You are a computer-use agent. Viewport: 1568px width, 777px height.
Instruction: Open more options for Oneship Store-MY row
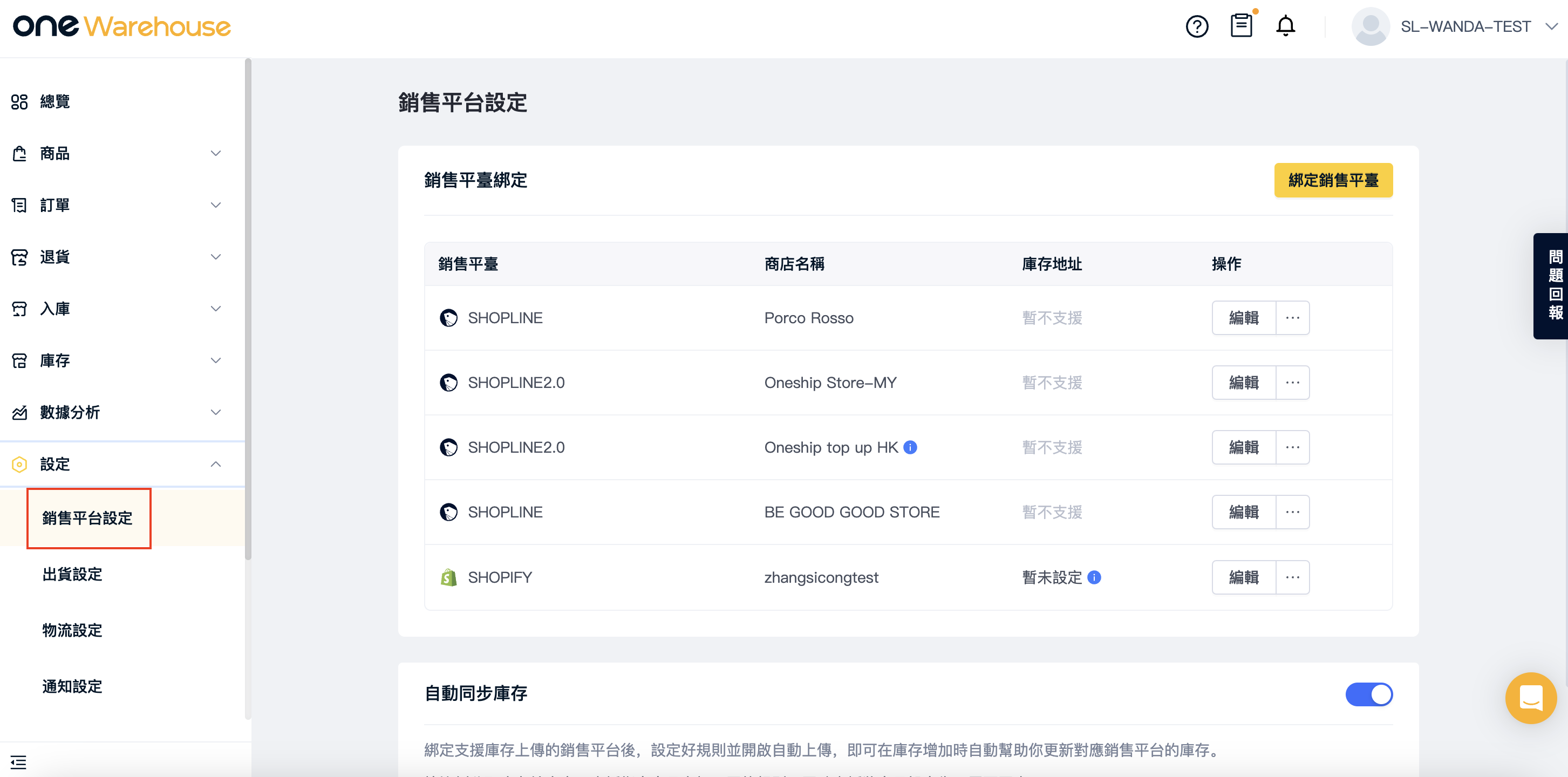point(1292,383)
